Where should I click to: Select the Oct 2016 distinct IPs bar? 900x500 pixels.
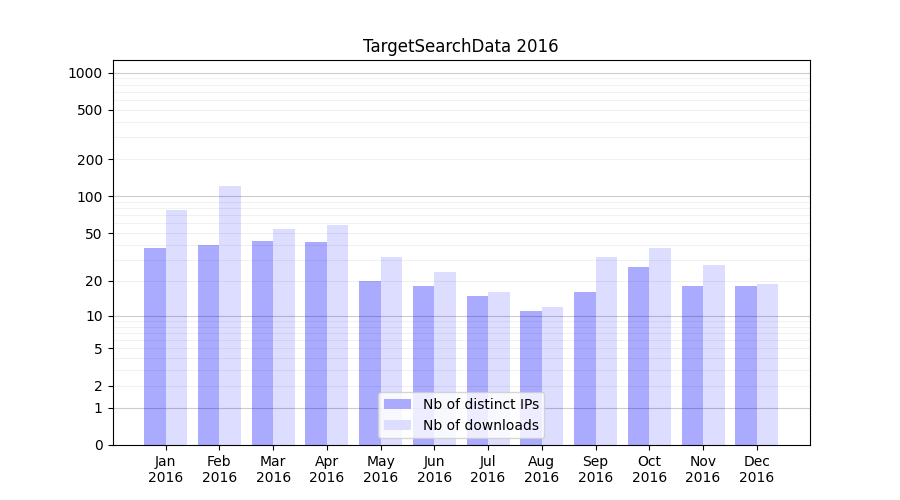coord(638,356)
